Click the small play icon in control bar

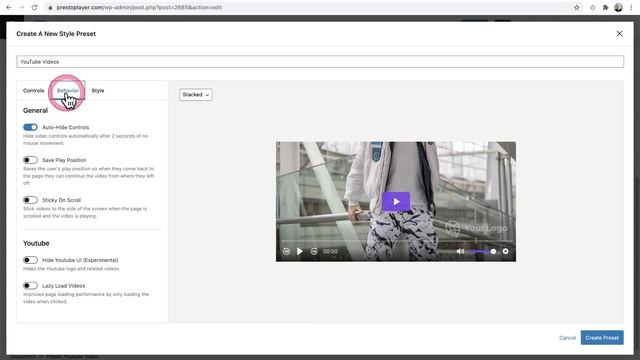tap(300, 251)
